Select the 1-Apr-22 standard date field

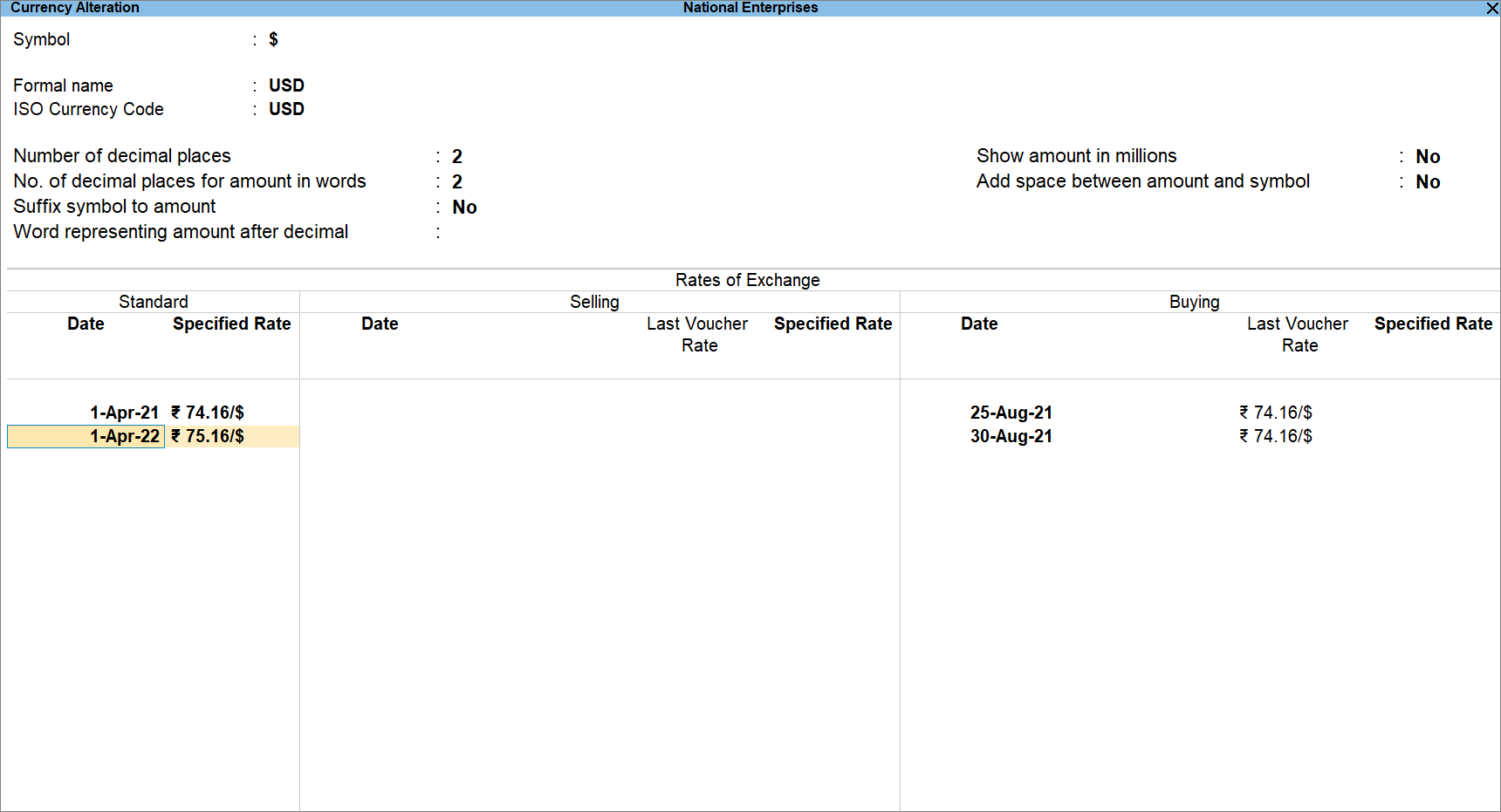(x=86, y=436)
